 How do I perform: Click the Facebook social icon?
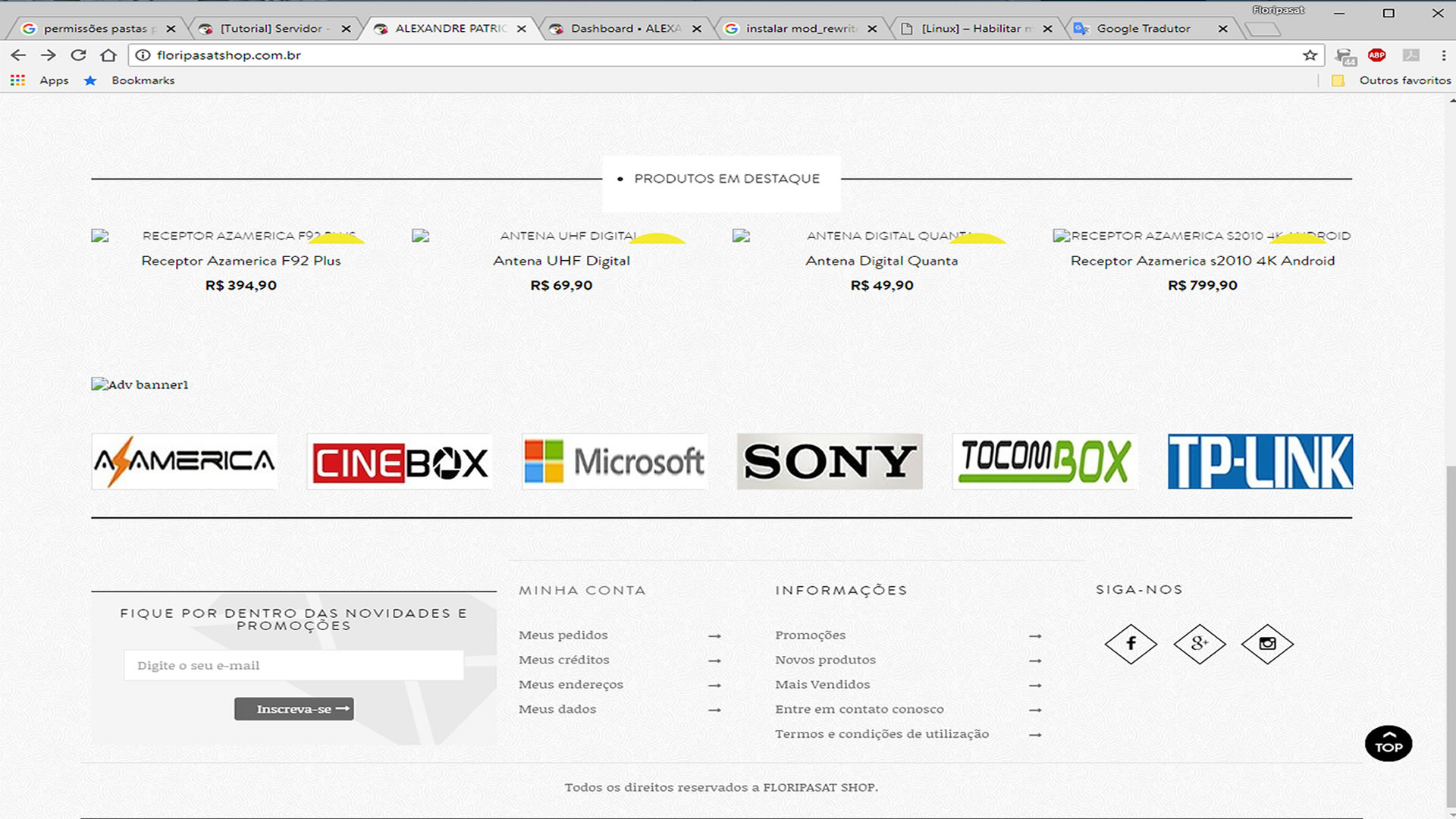[x=1131, y=644]
